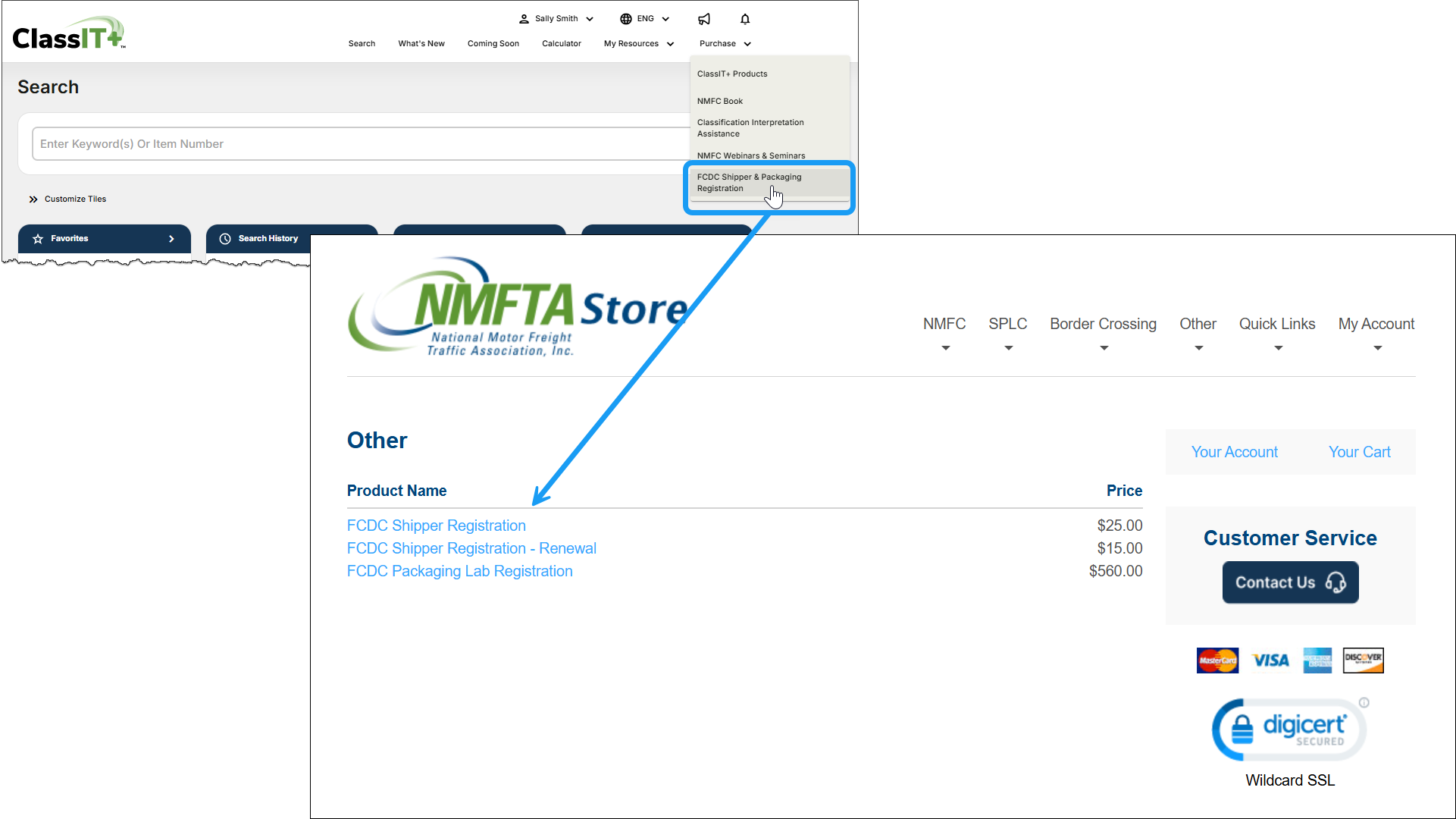Check notifications with the bell icon

coord(744,18)
